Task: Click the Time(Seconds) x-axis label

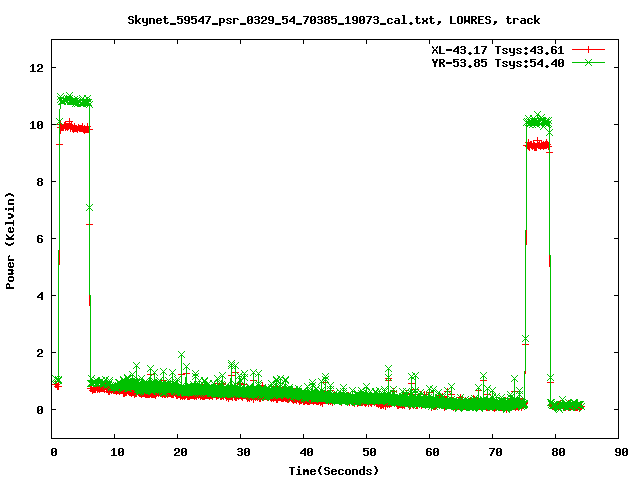Action: click(x=334, y=471)
